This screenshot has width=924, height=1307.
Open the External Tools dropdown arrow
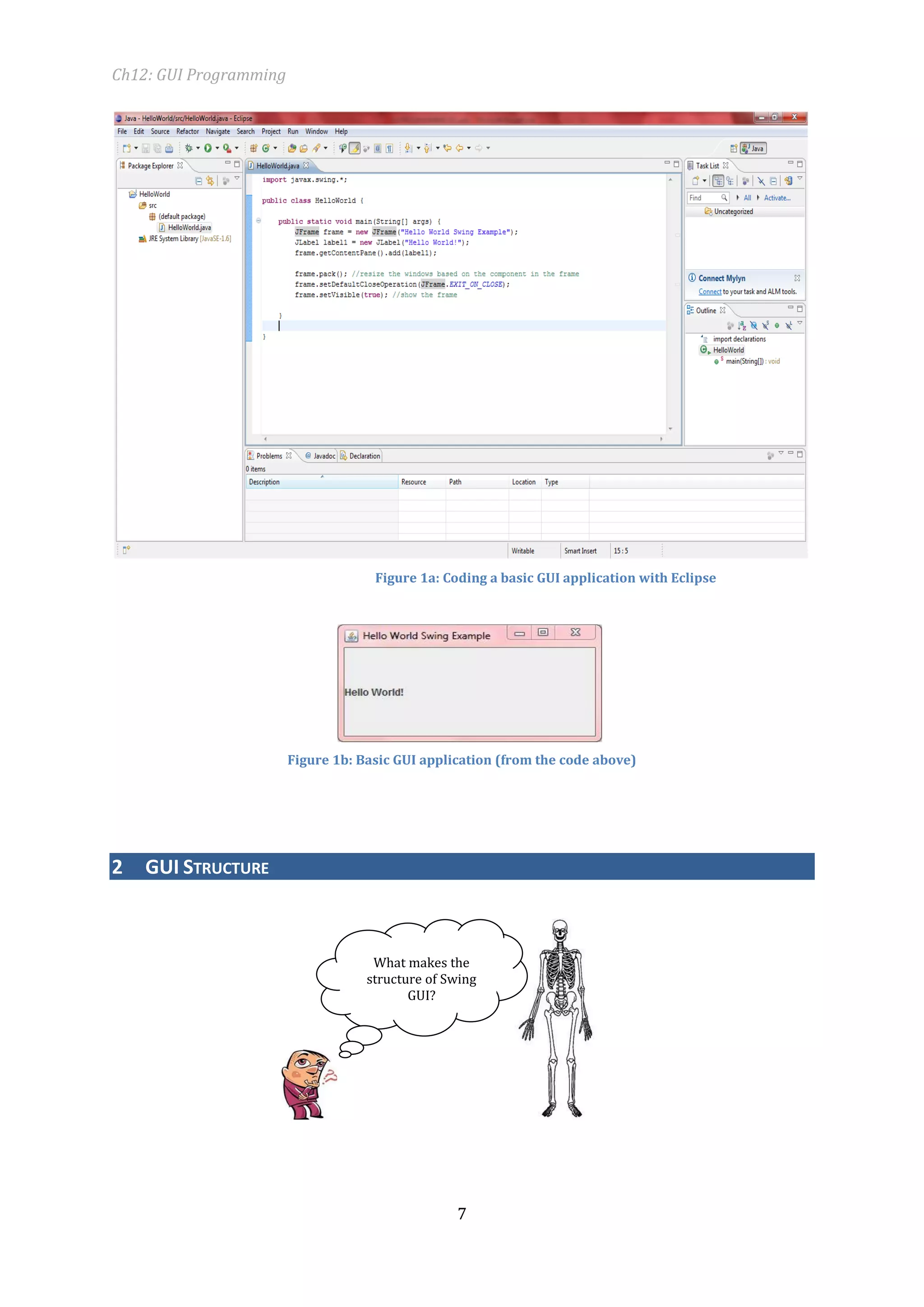[x=237, y=148]
